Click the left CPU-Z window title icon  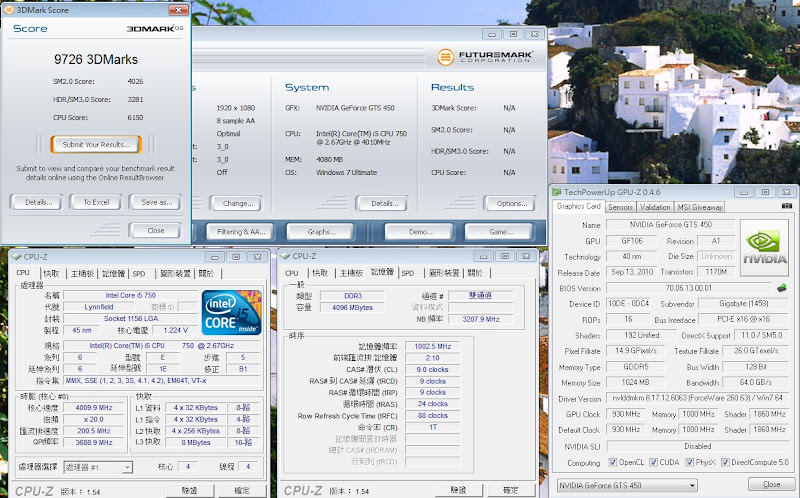tap(16, 257)
